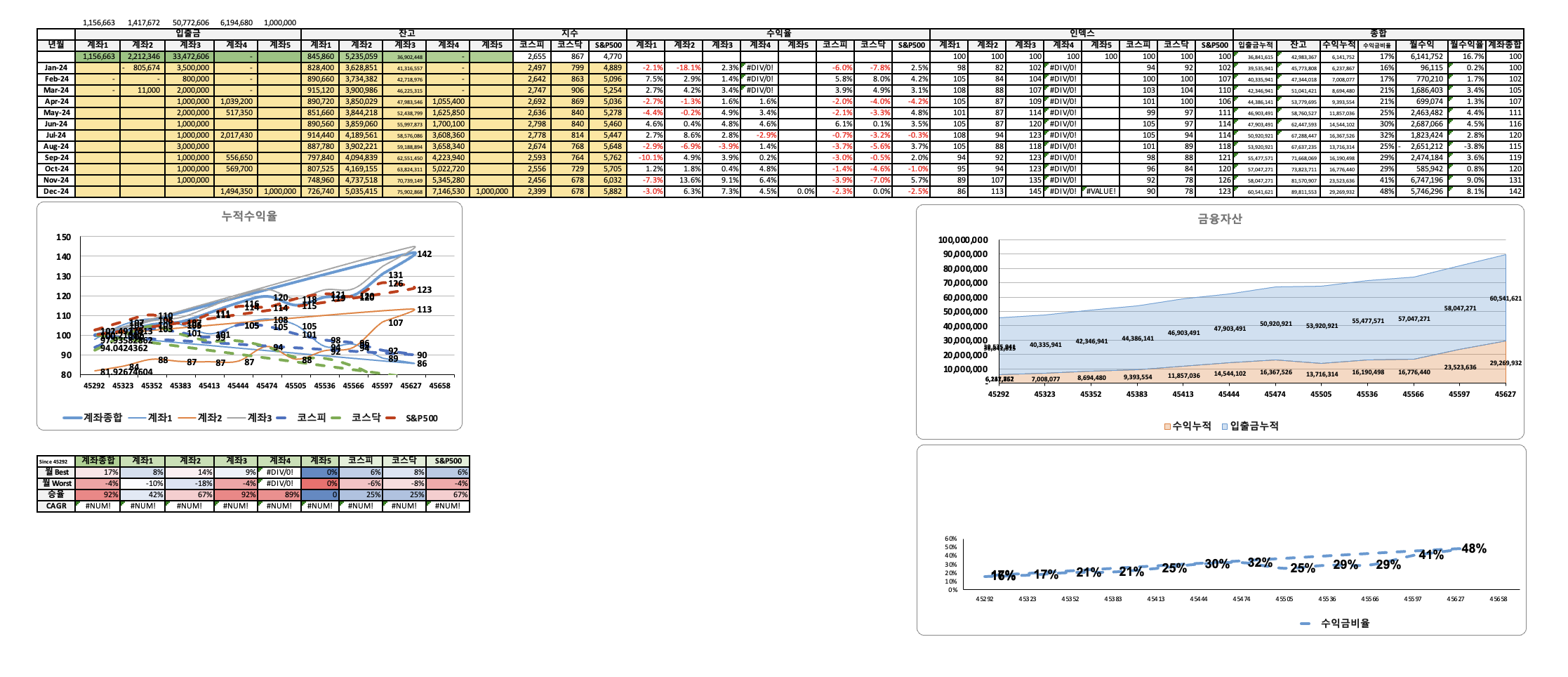This screenshot has width=1568, height=677.
Task: Click the balance cell 845,860
Action: click(321, 57)
